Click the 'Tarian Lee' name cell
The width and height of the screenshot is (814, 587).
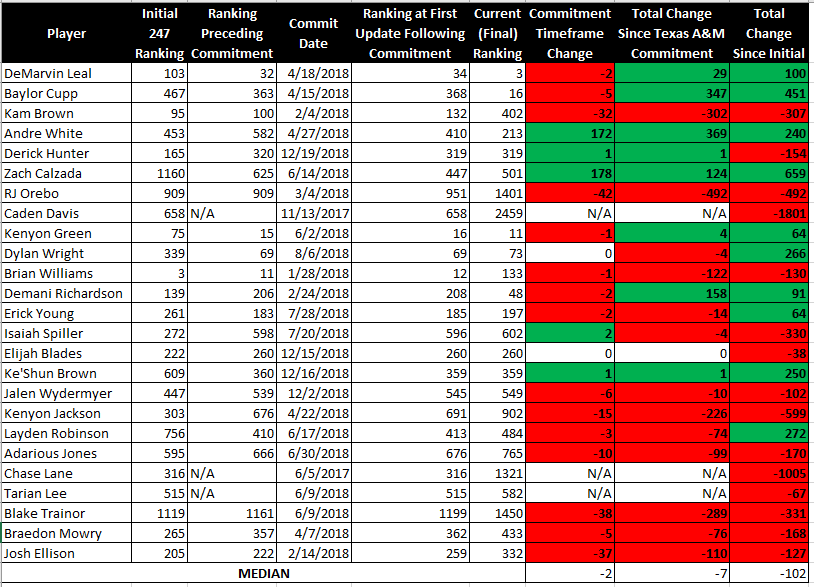[x=66, y=493]
